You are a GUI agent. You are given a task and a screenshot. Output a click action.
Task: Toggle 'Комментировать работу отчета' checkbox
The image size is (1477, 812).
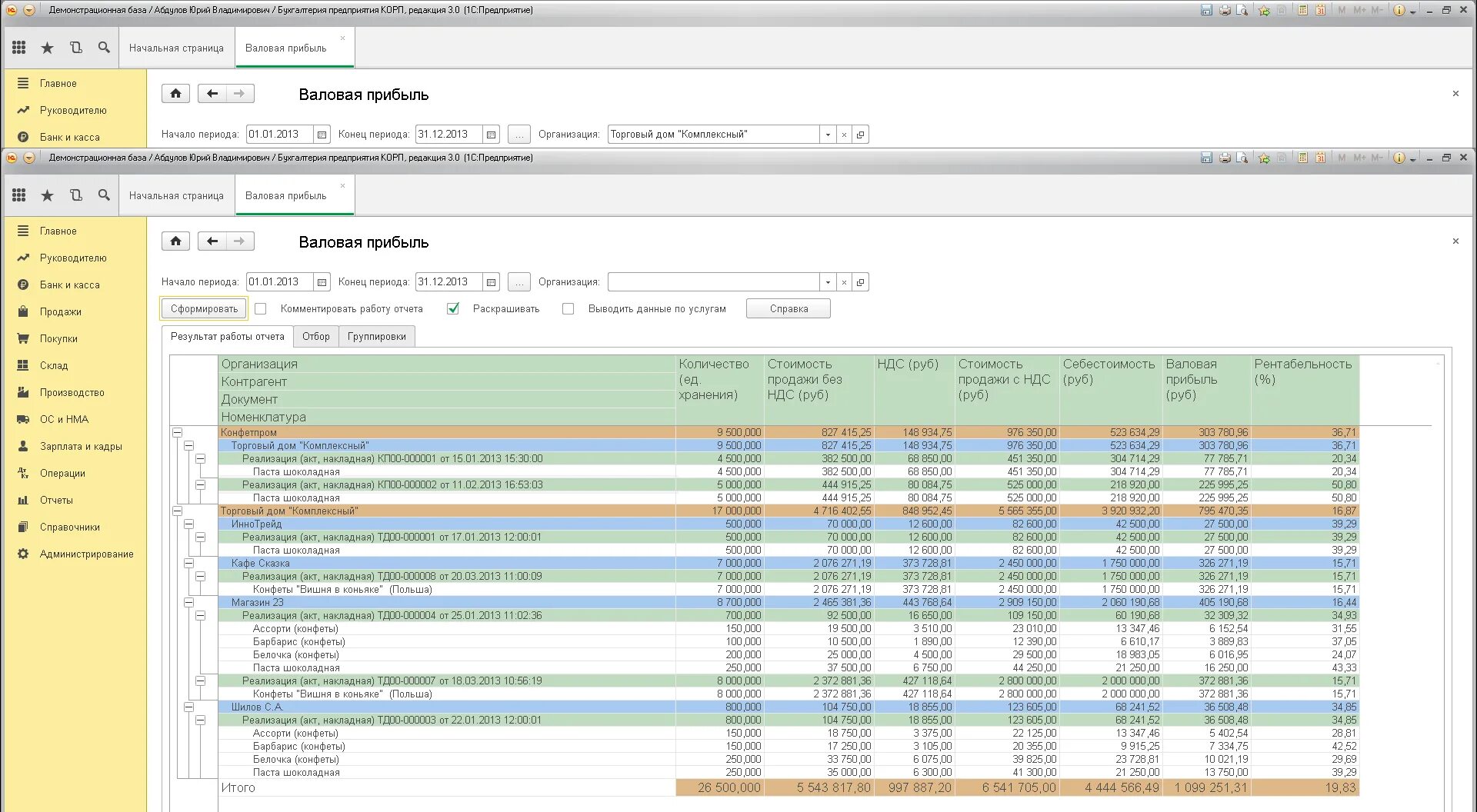coord(261,308)
